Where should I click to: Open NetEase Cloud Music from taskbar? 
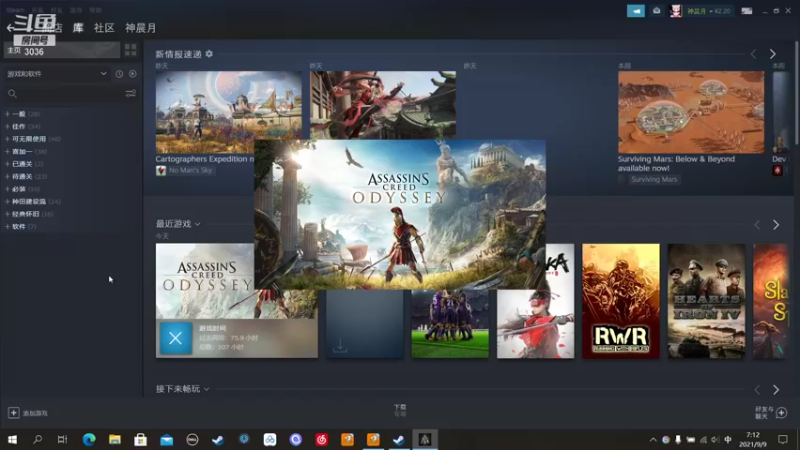click(321, 439)
